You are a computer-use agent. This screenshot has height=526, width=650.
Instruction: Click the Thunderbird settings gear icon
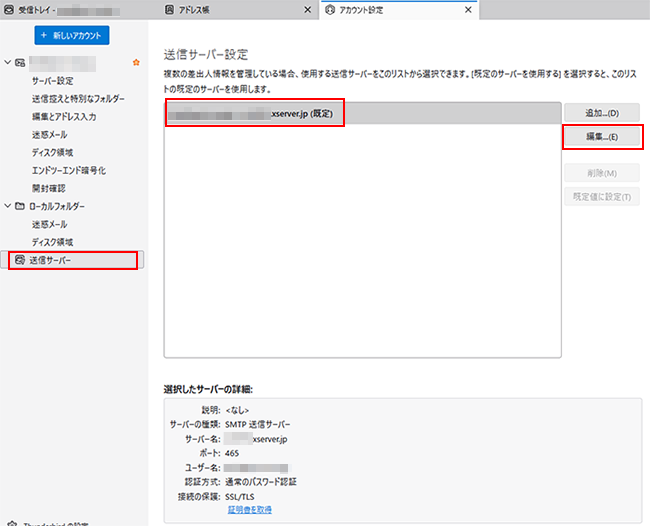point(12,523)
